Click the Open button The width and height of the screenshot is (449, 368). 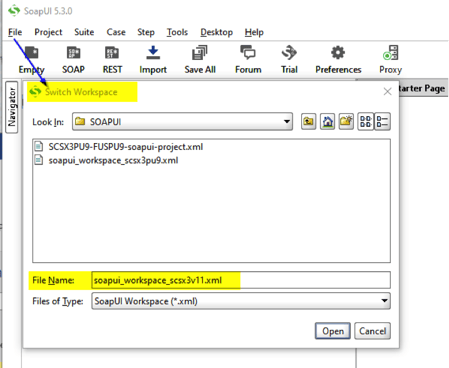[333, 331]
